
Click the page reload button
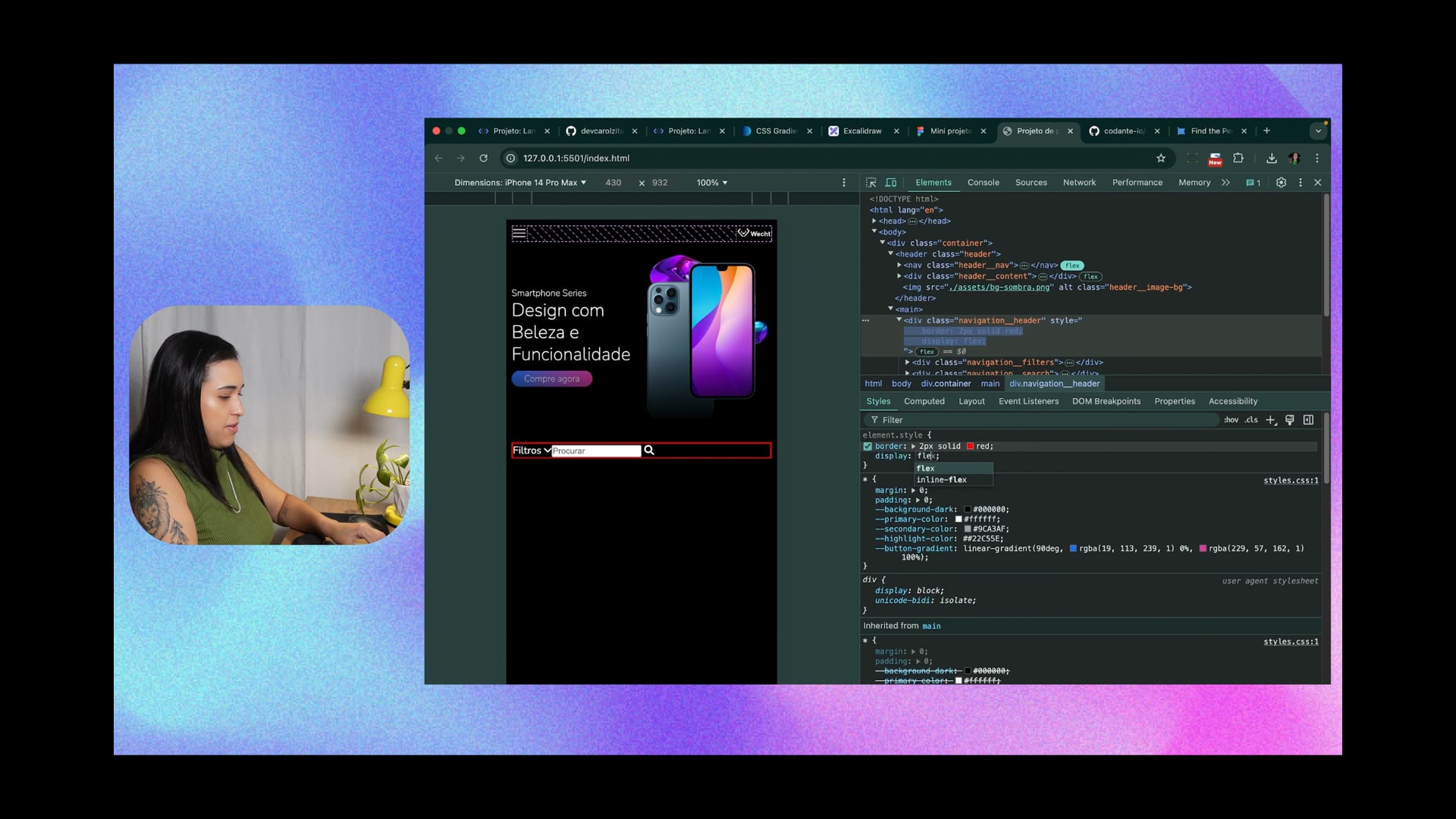[483, 158]
